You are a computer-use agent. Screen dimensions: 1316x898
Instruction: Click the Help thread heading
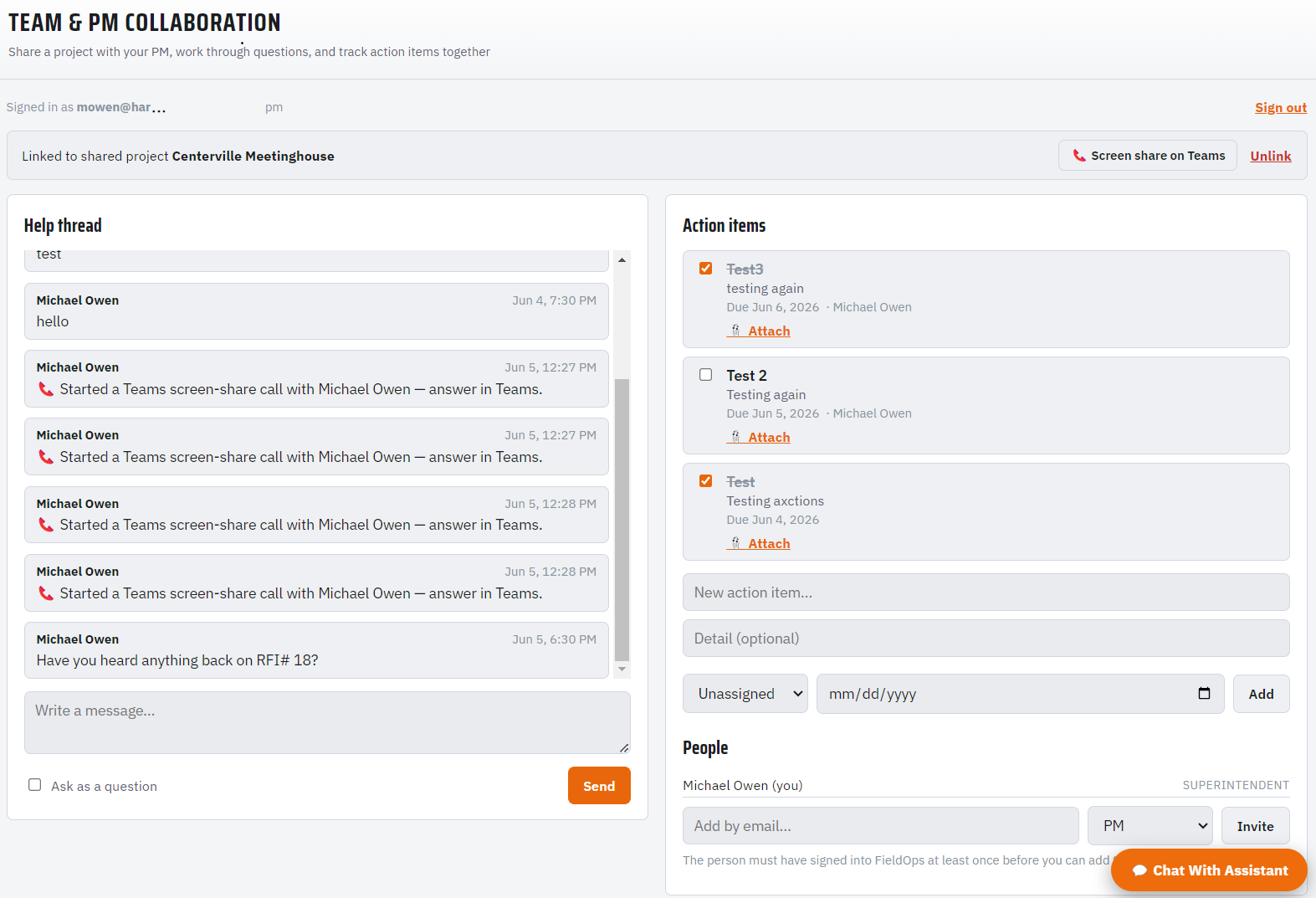[63, 226]
